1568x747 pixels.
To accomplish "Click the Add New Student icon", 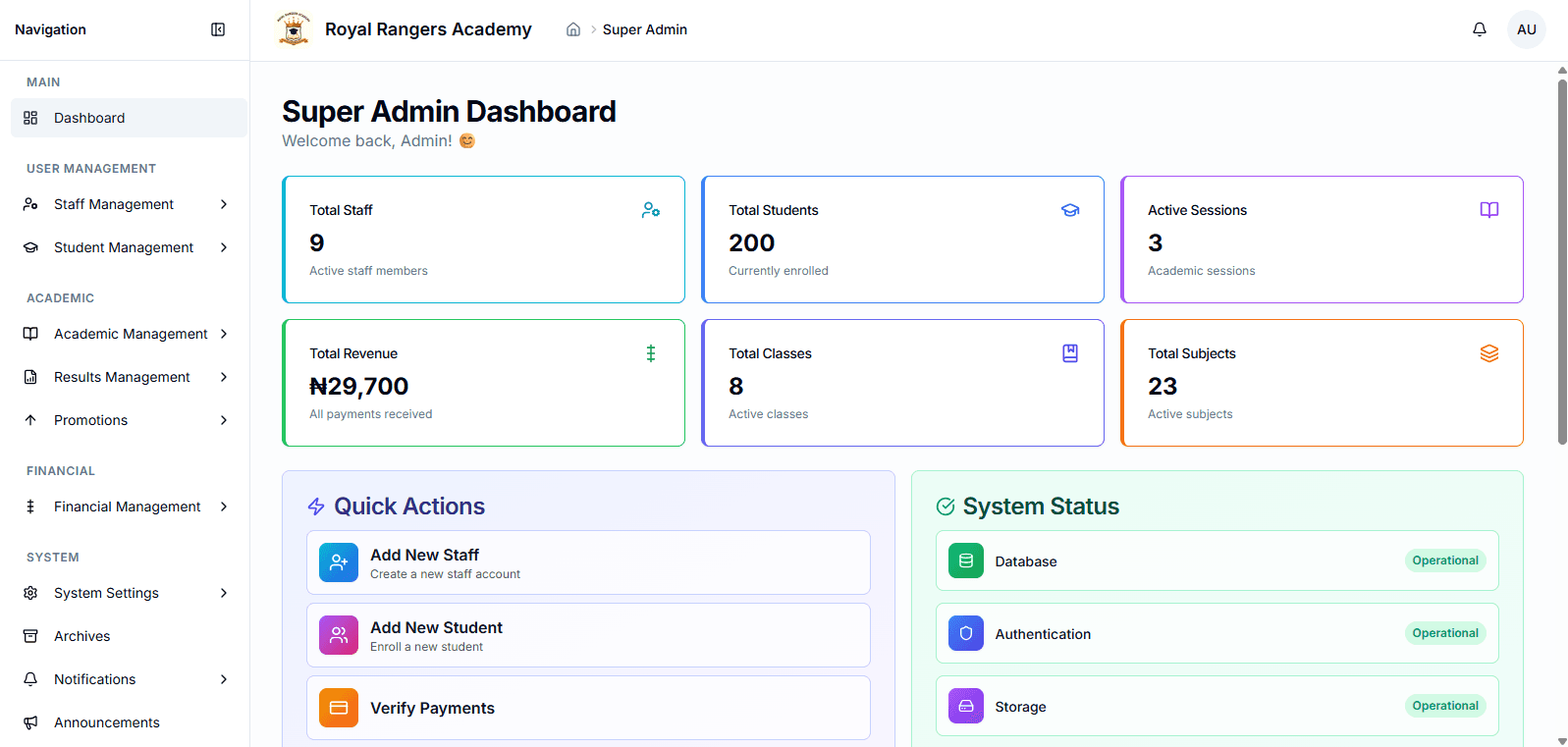I will click(339, 635).
